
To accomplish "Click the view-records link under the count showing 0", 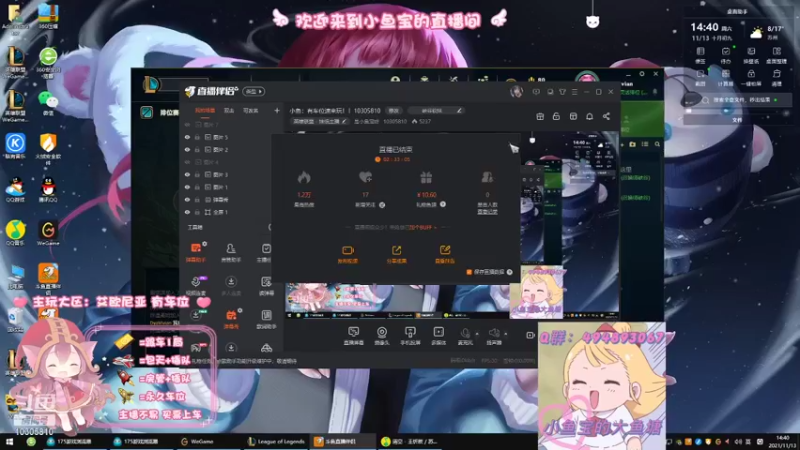I will point(487,211).
